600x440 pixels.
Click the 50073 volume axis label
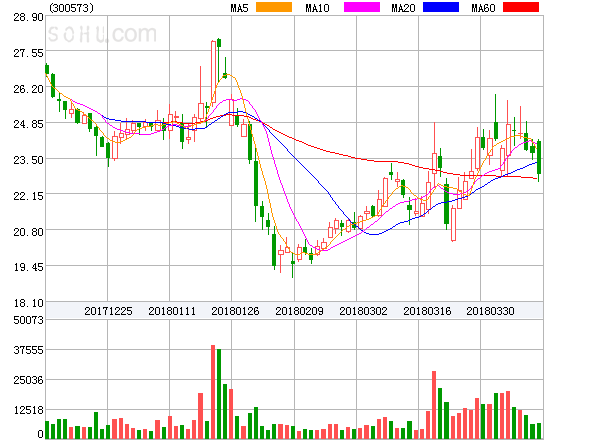[28, 320]
